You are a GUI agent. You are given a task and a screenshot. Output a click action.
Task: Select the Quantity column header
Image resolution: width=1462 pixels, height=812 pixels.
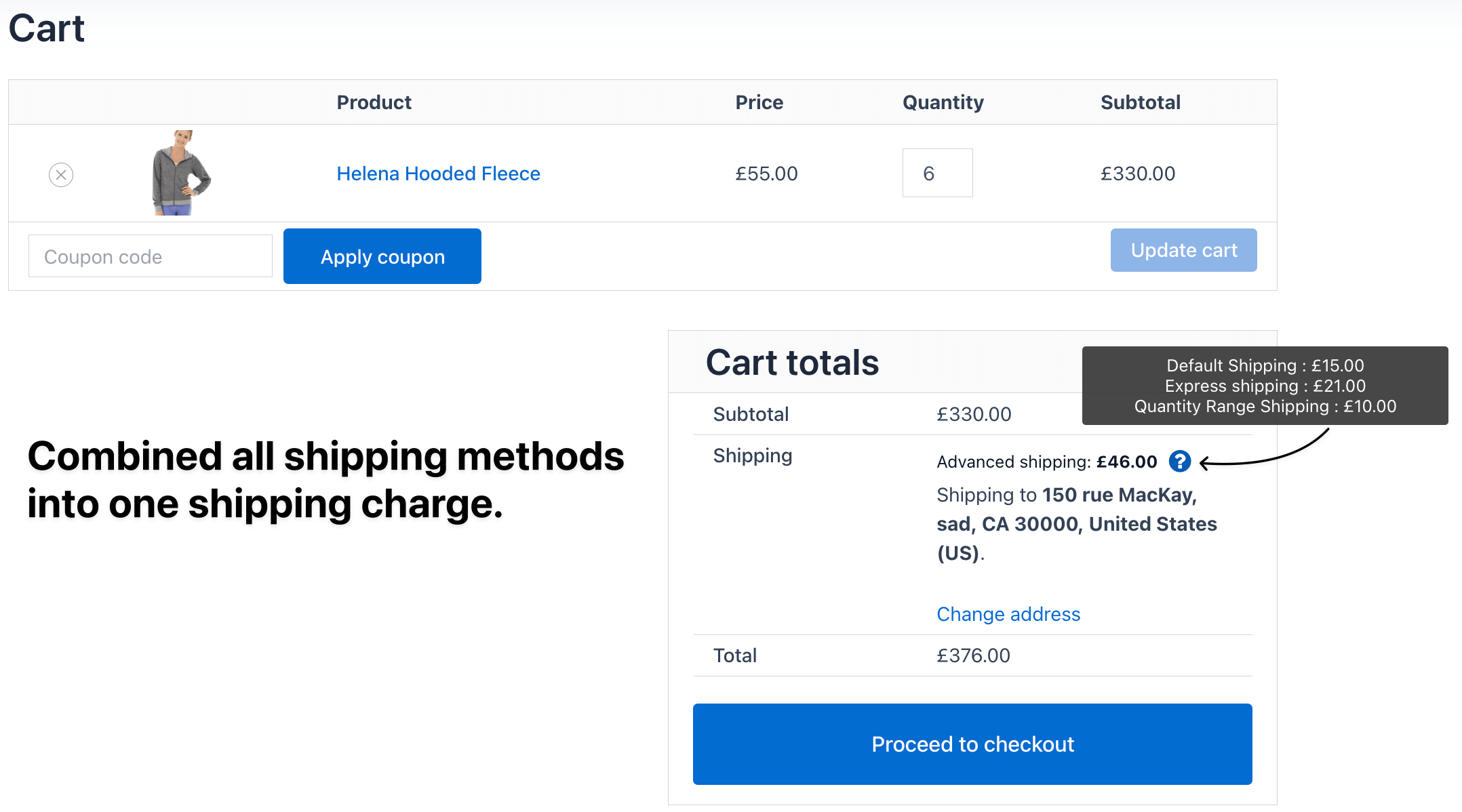[943, 102]
